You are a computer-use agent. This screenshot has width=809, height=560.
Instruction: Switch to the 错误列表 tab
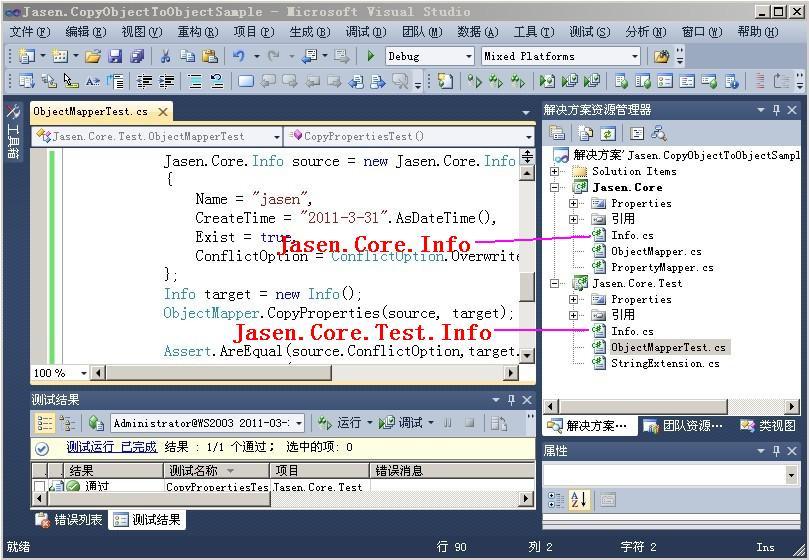click(x=70, y=520)
